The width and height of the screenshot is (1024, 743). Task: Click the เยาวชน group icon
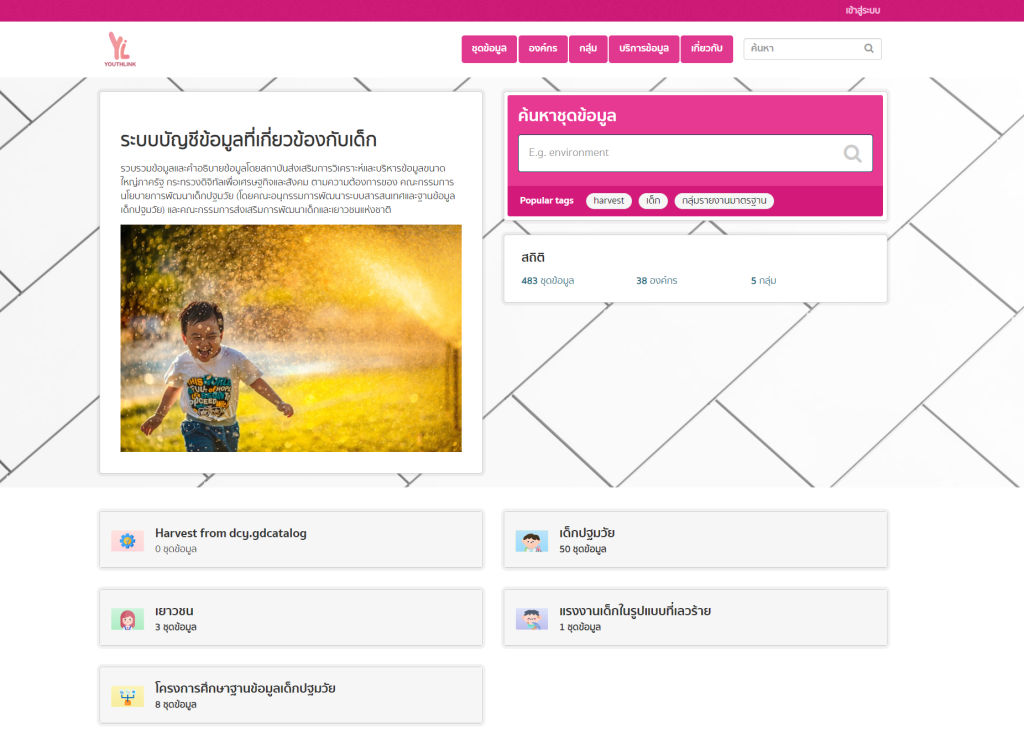click(x=127, y=619)
